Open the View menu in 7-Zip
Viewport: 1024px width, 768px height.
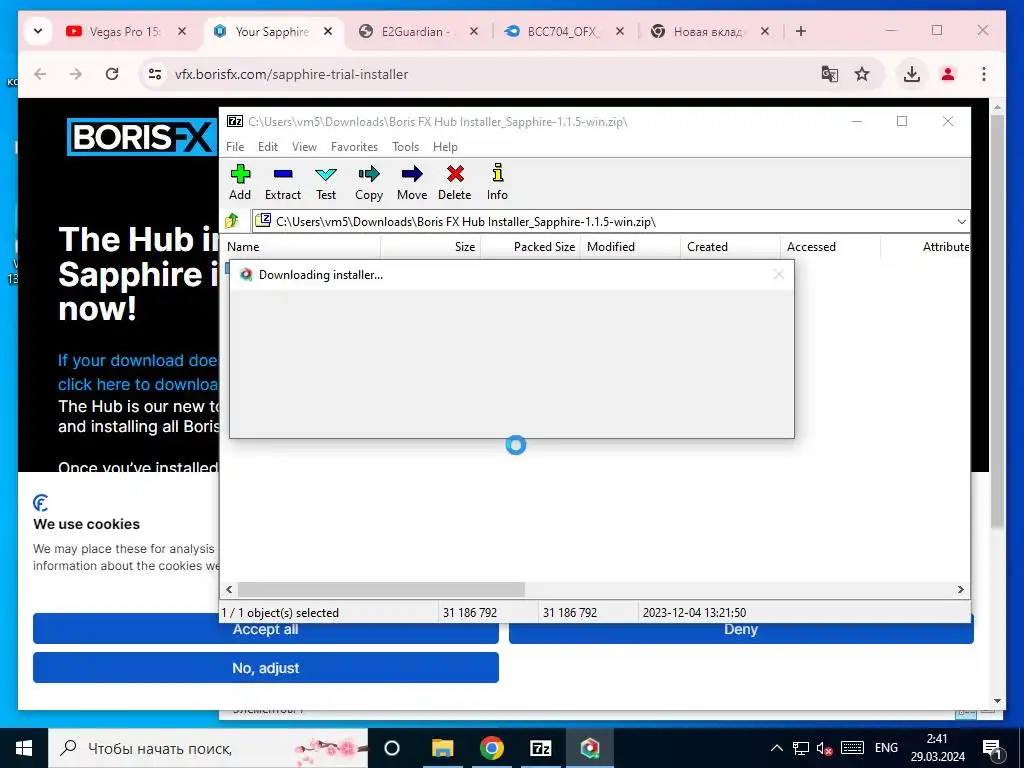[304, 147]
